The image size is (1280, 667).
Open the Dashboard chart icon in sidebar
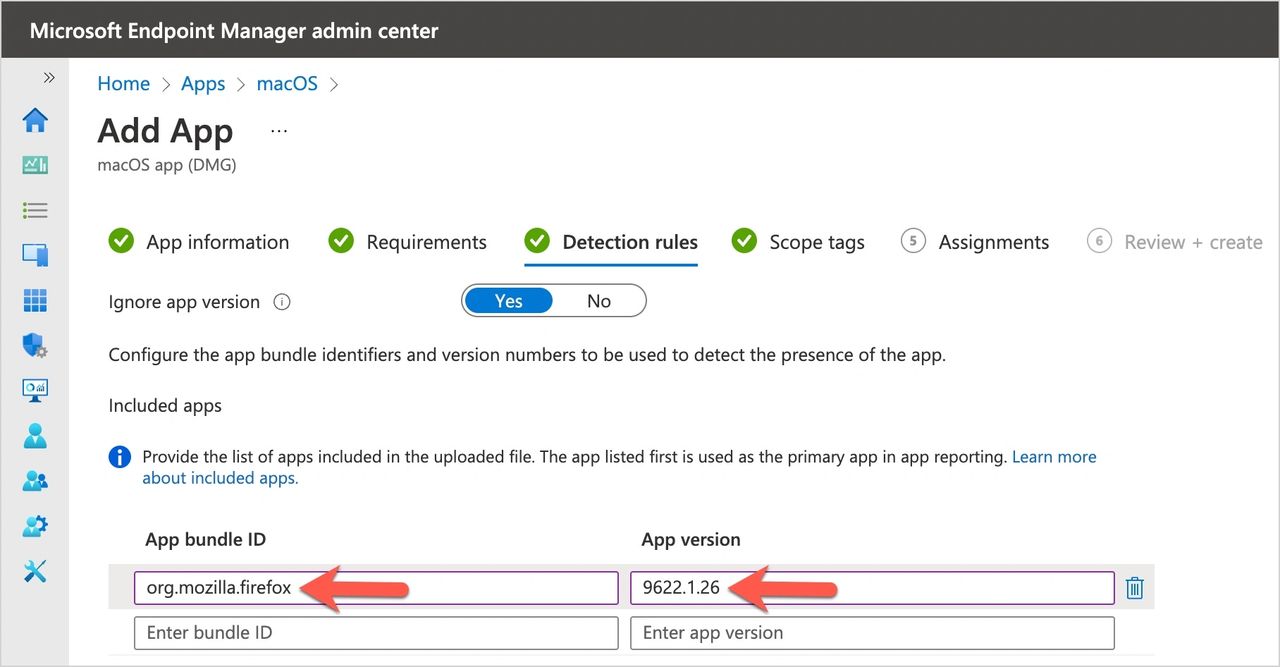tap(35, 165)
